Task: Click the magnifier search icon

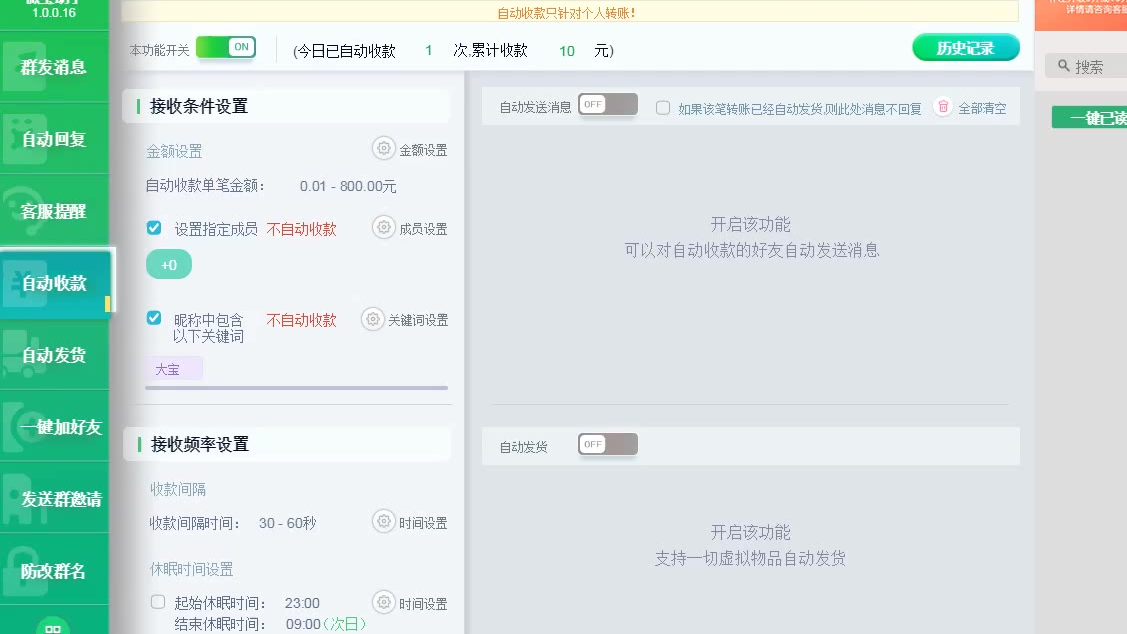Action: click(x=1064, y=66)
